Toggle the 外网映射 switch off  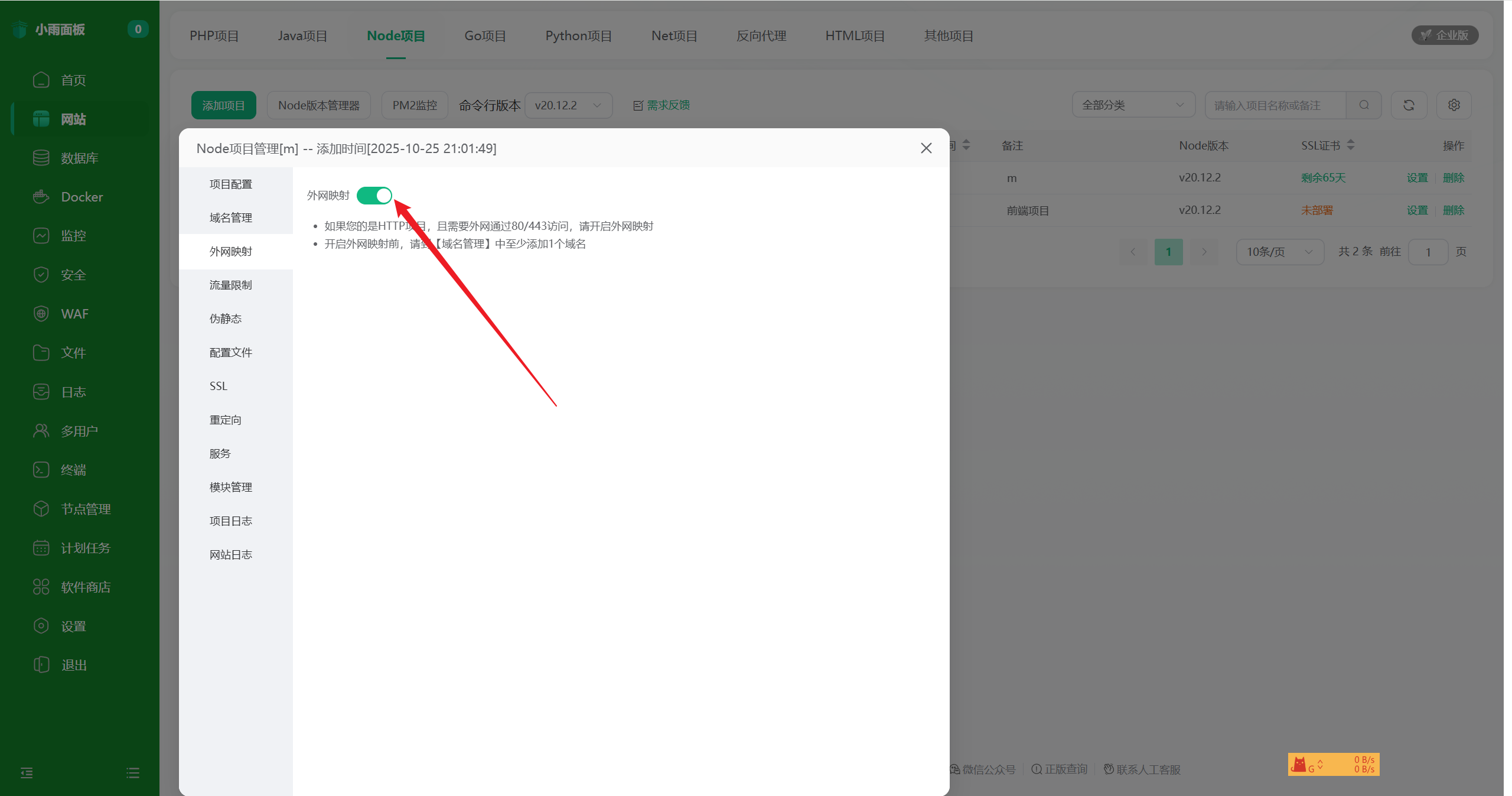click(x=374, y=196)
